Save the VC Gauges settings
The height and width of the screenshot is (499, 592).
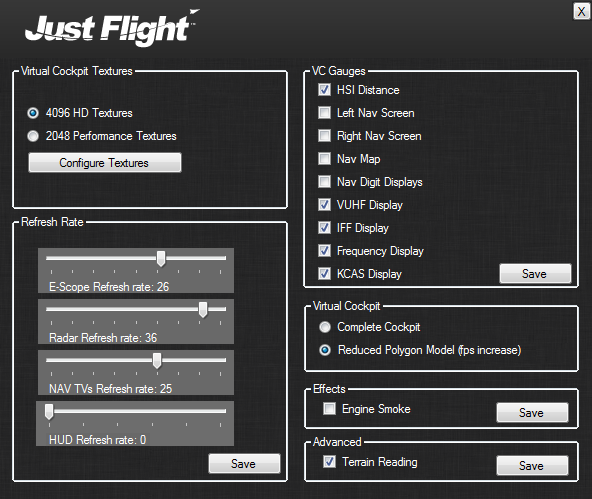pos(535,274)
